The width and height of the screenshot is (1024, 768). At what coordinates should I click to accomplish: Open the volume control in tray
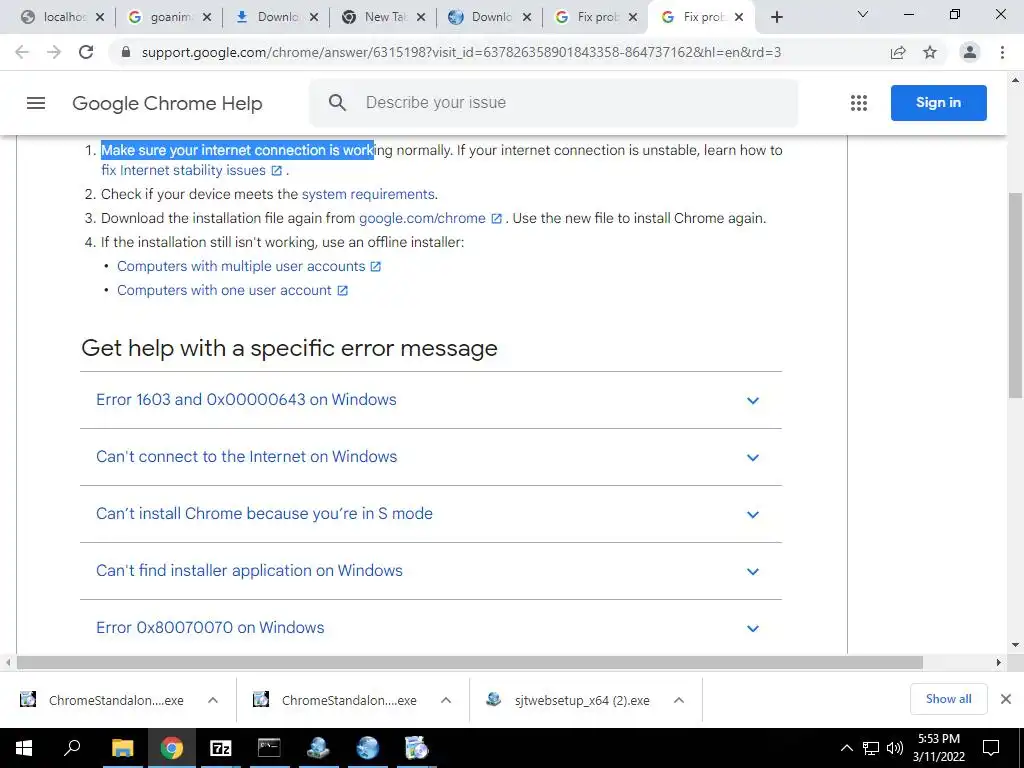[895, 748]
